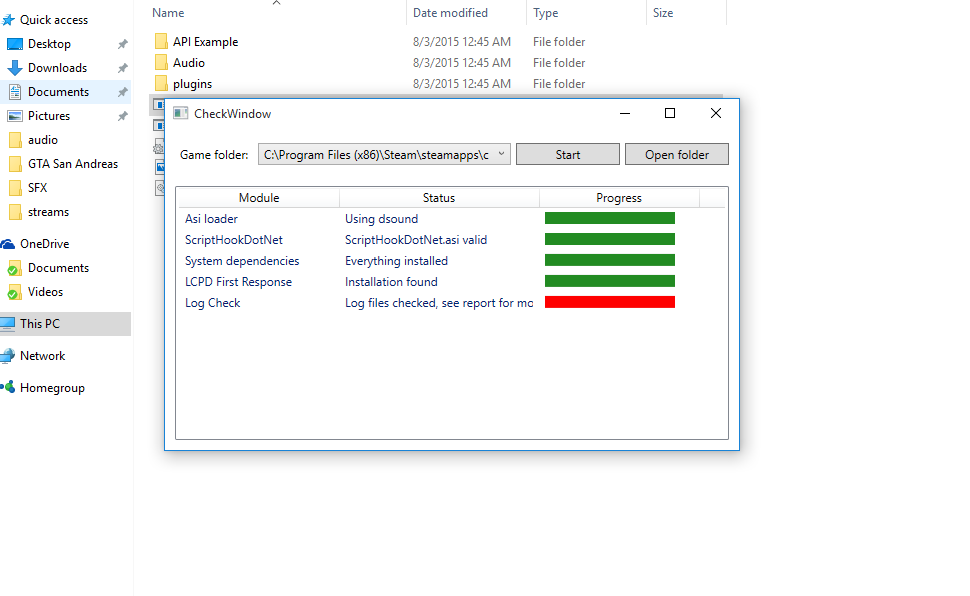Select the LCPD First Response row
Viewport: 970px width, 596px height.
[452, 282]
